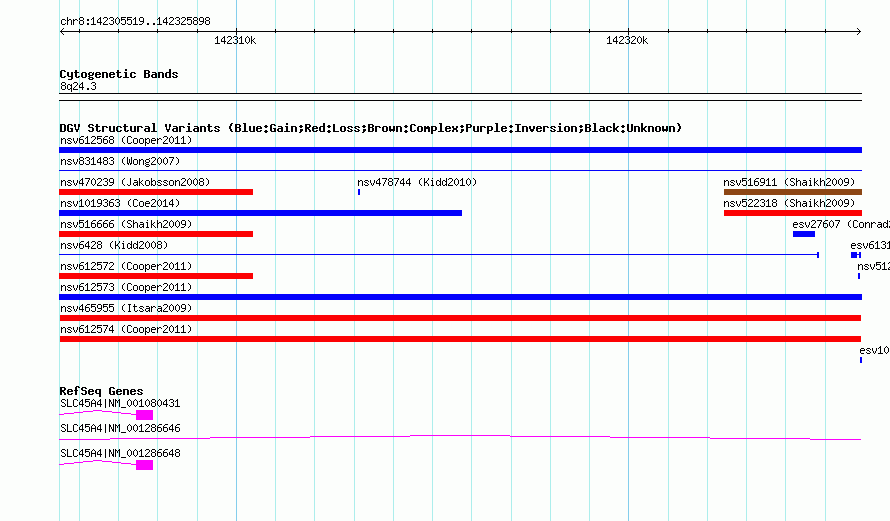Click the 8q24.3 band label
Viewport: 890px width, 521px height.
(78, 86)
